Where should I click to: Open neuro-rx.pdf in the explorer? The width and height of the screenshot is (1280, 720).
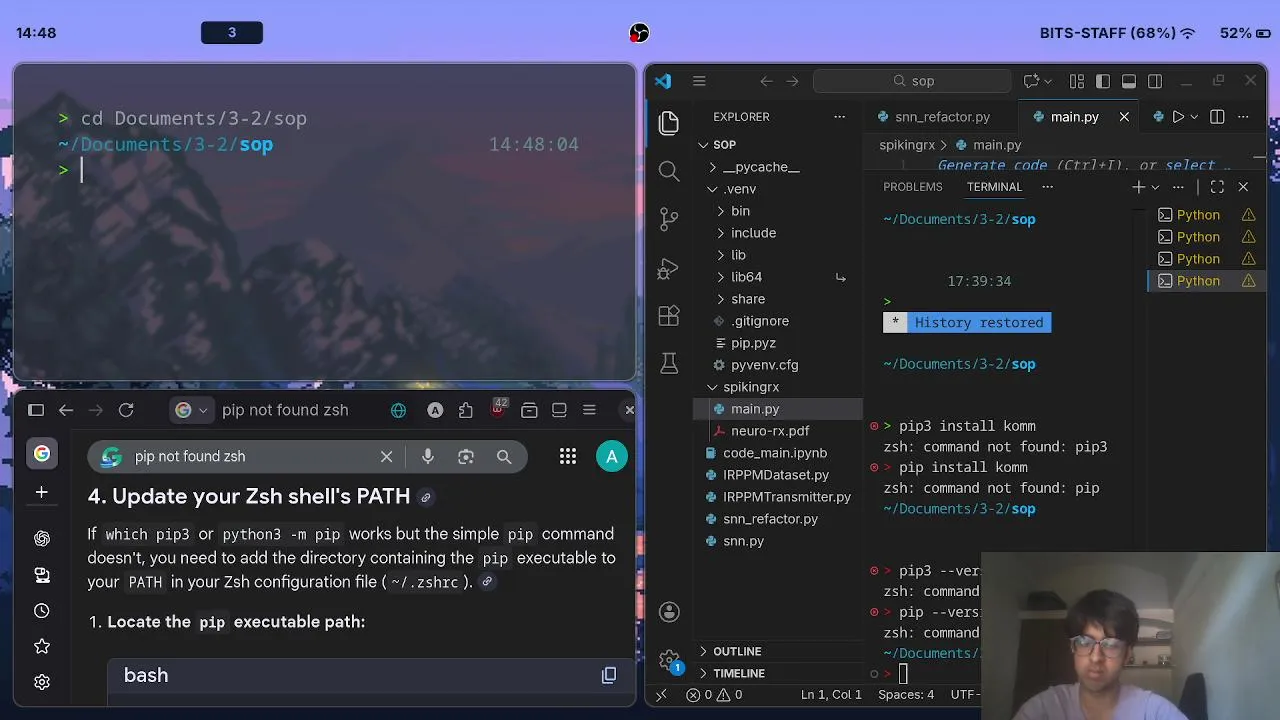click(x=769, y=431)
